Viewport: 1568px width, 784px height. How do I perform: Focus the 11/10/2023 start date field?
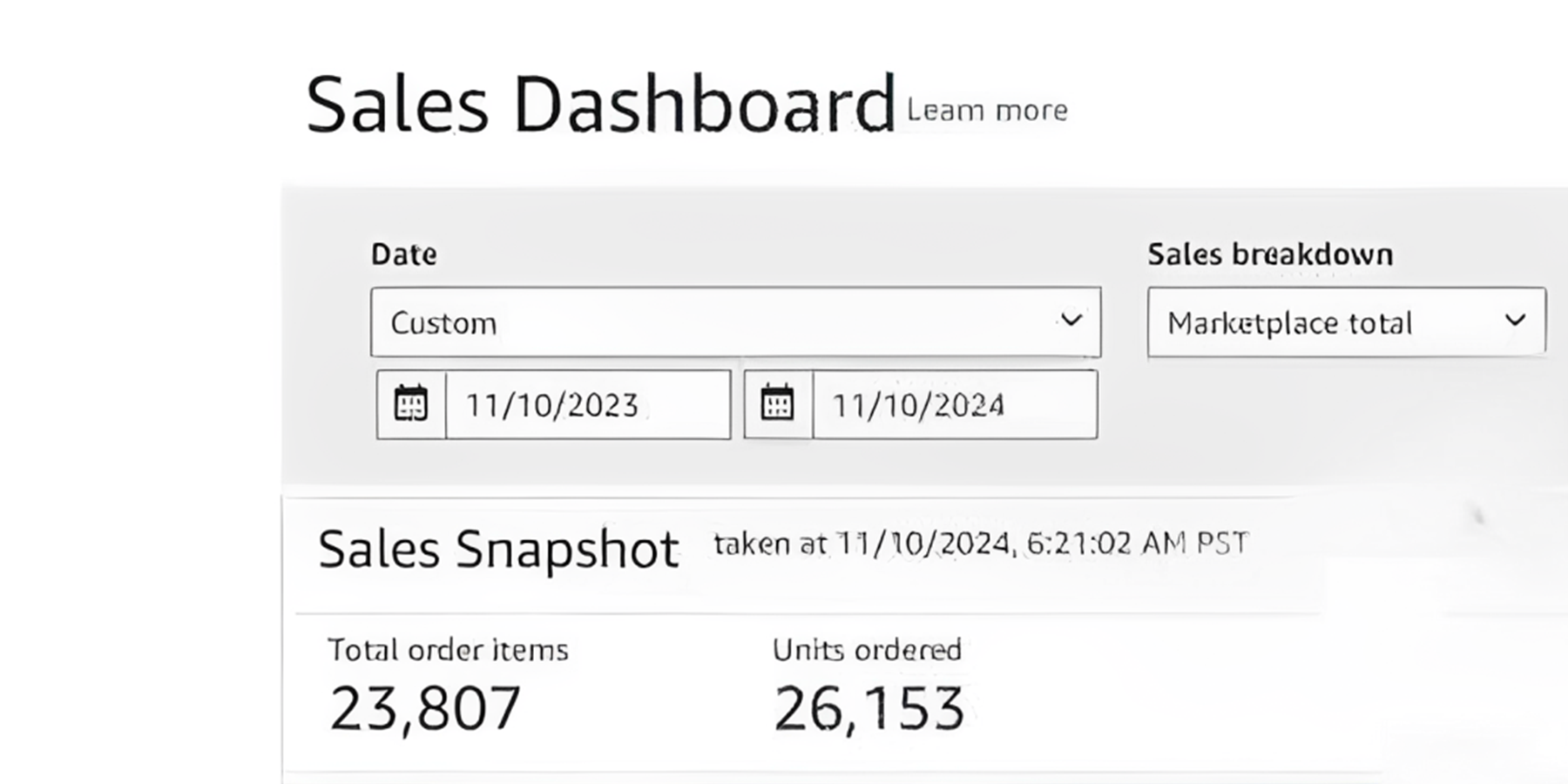pyautogui.click(x=587, y=405)
